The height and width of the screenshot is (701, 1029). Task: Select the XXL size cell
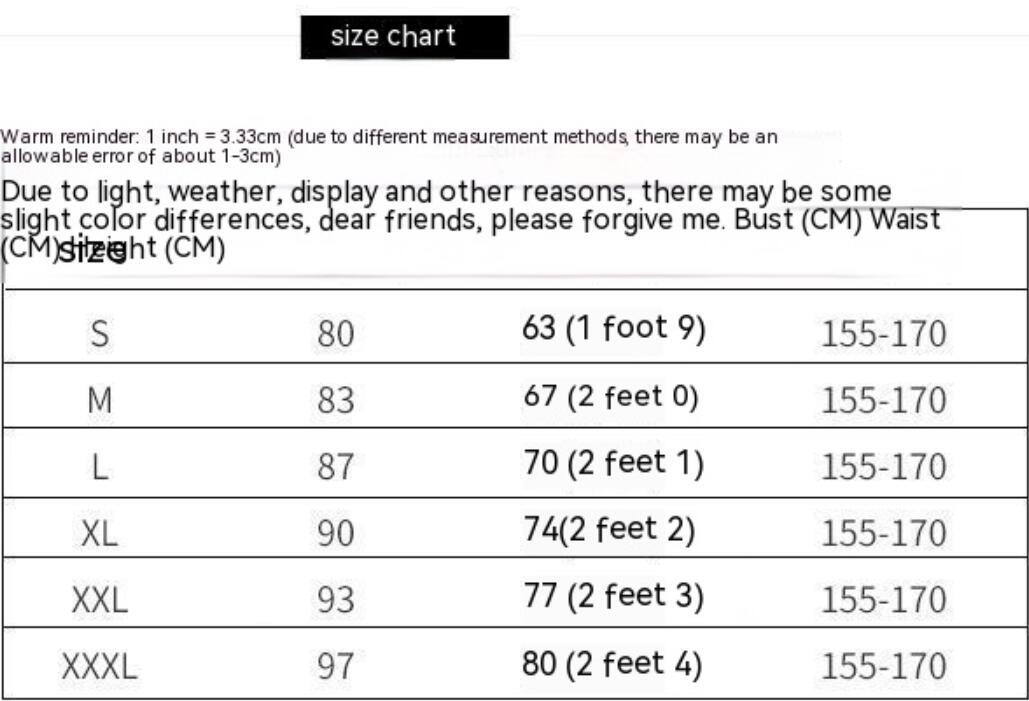click(99, 600)
